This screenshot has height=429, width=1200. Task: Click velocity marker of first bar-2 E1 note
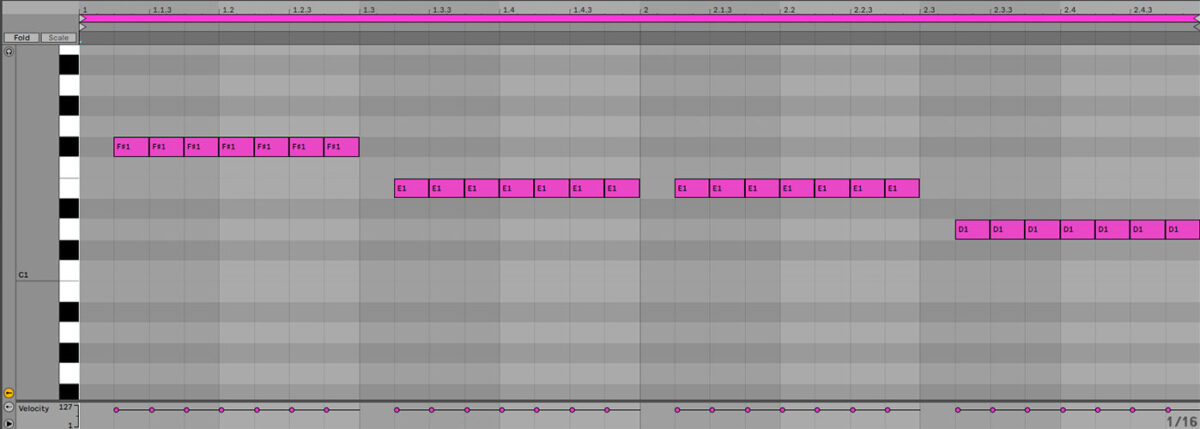point(677,409)
